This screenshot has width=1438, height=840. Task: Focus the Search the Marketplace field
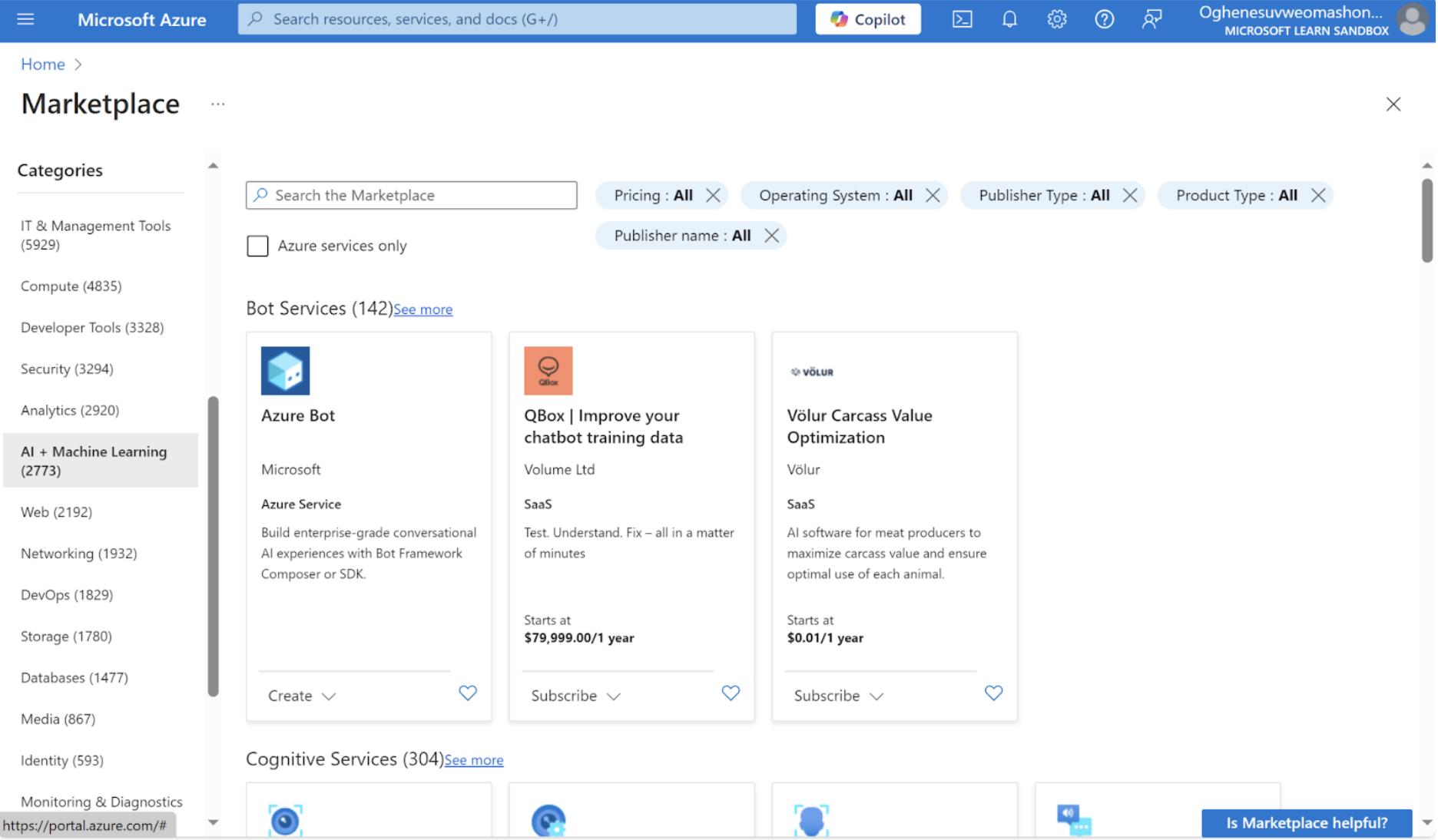[413, 195]
